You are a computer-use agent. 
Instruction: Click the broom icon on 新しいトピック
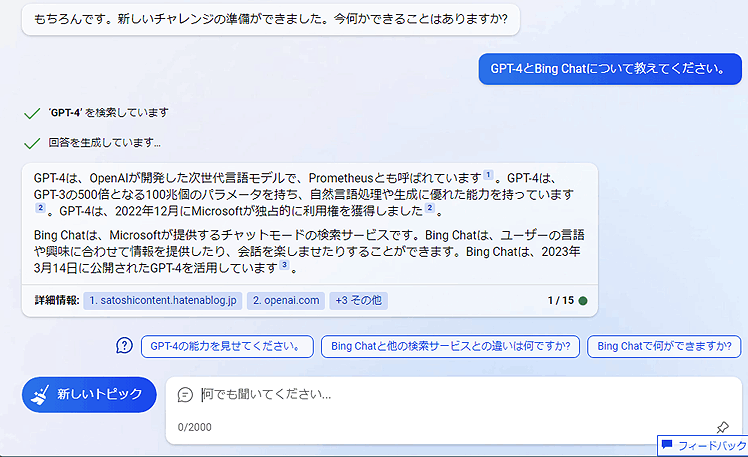click(41, 394)
